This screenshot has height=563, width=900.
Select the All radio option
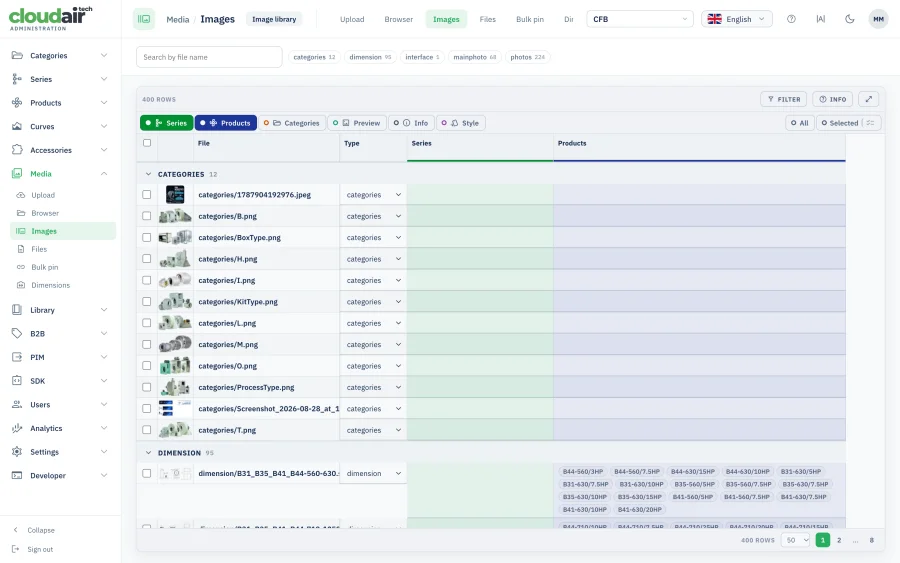(x=800, y=123)
